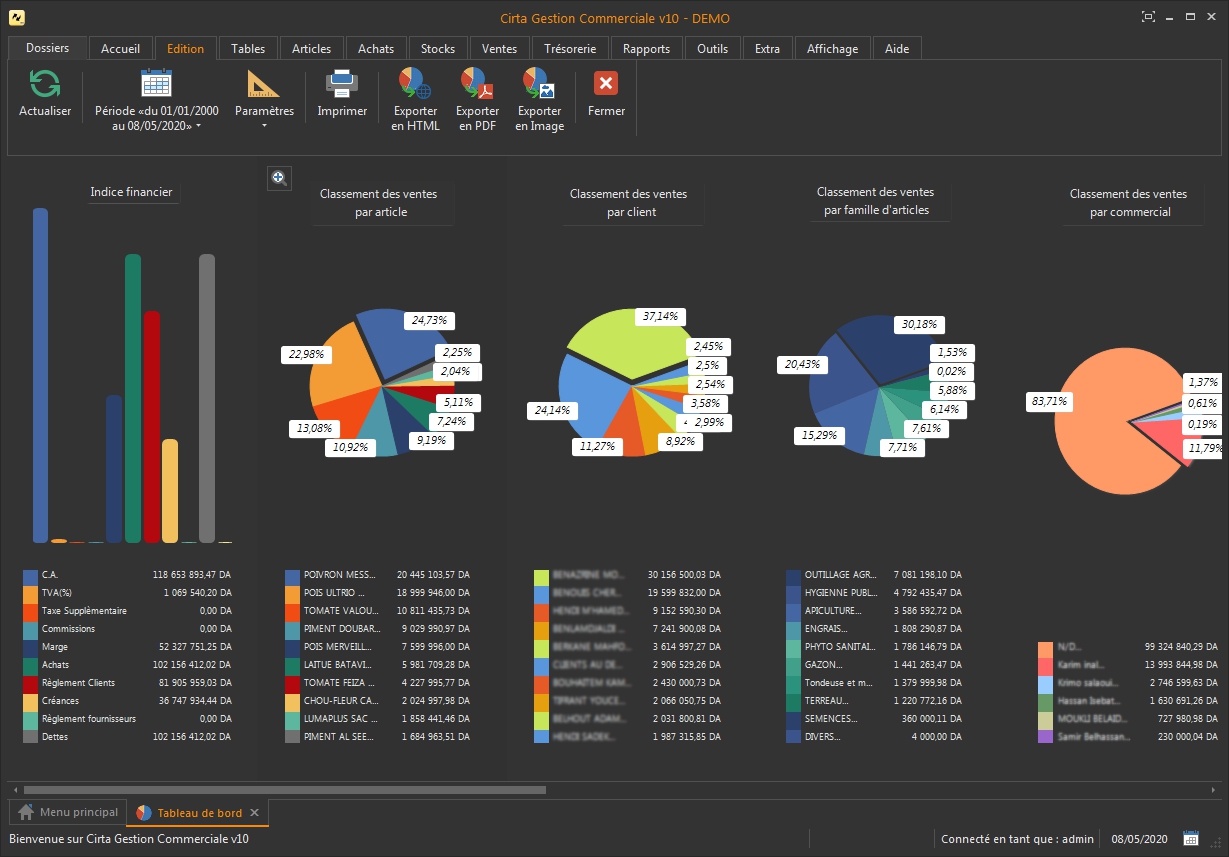Open the calendar icon in the status bar

[1191, 838]
